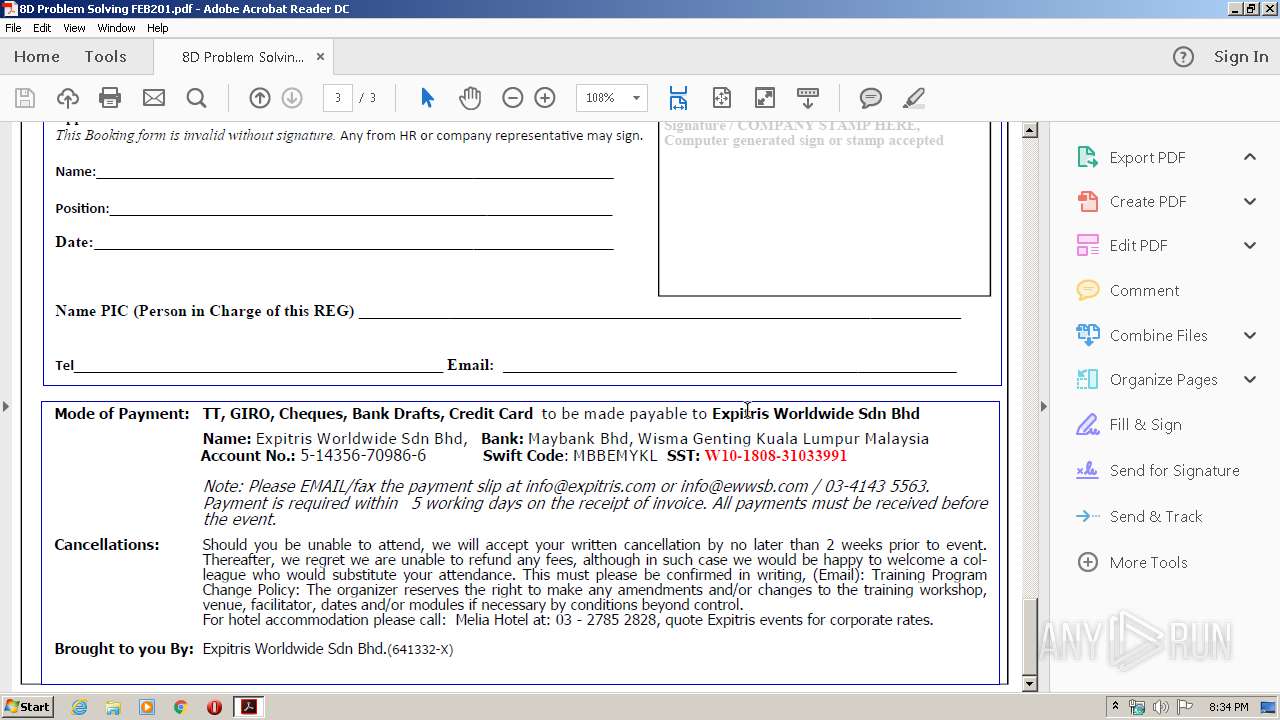Click the Windows Start button
Screen dimensions: 1280x720
pyautogui.click(x=27, y=707)
